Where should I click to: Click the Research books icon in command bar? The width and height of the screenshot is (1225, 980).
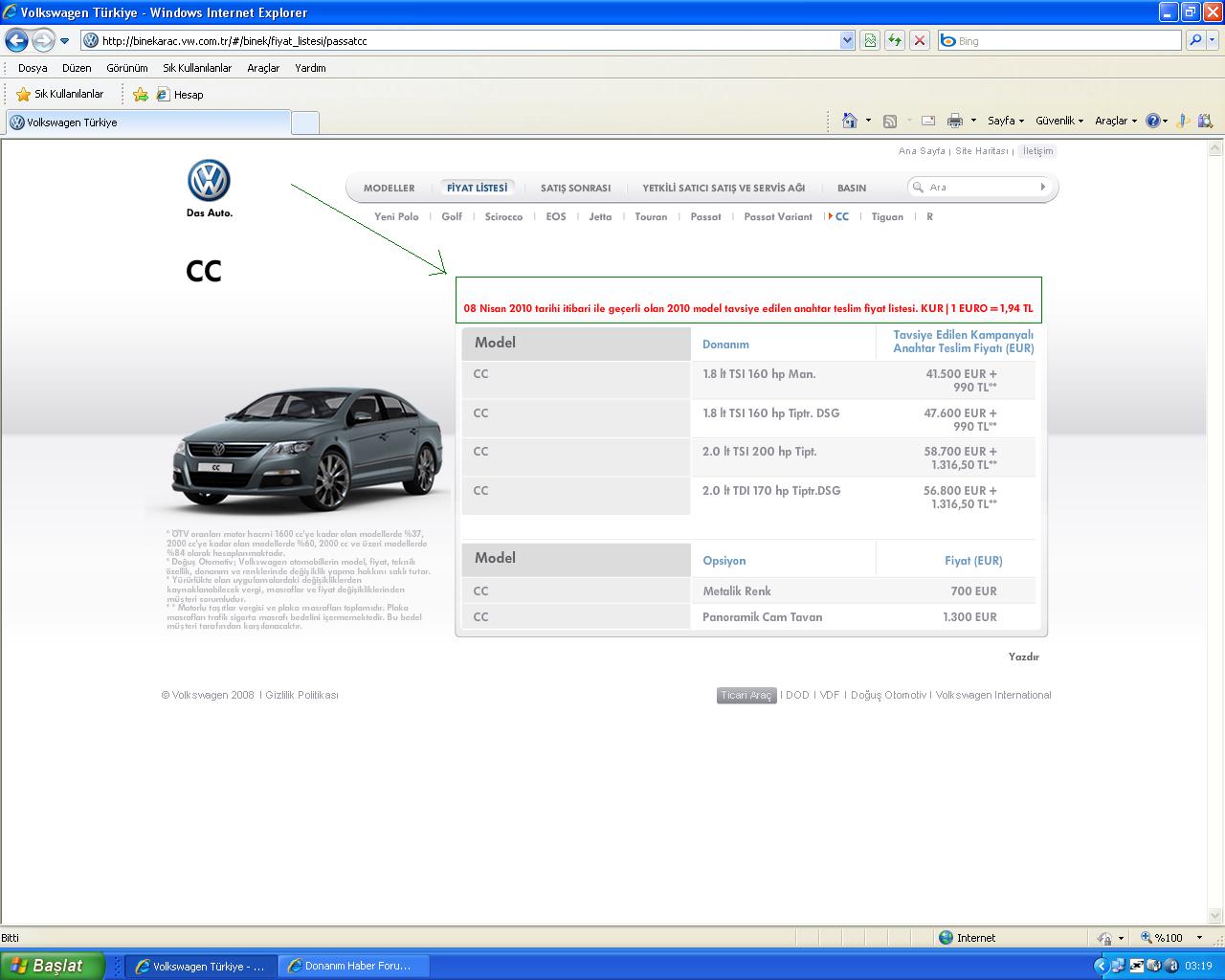[x=1205, y=121]
